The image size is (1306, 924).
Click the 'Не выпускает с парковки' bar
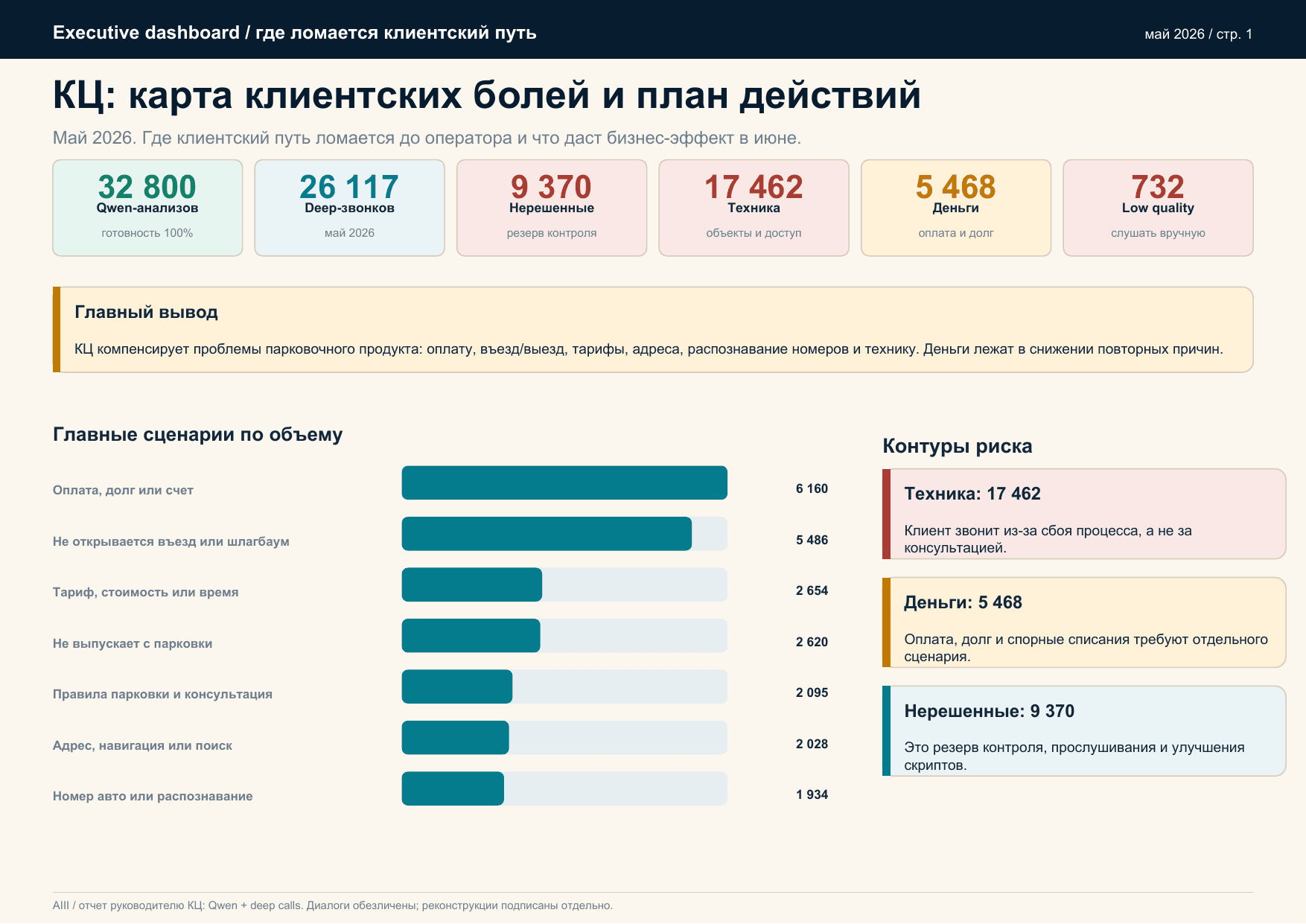(x=471, y=636)
